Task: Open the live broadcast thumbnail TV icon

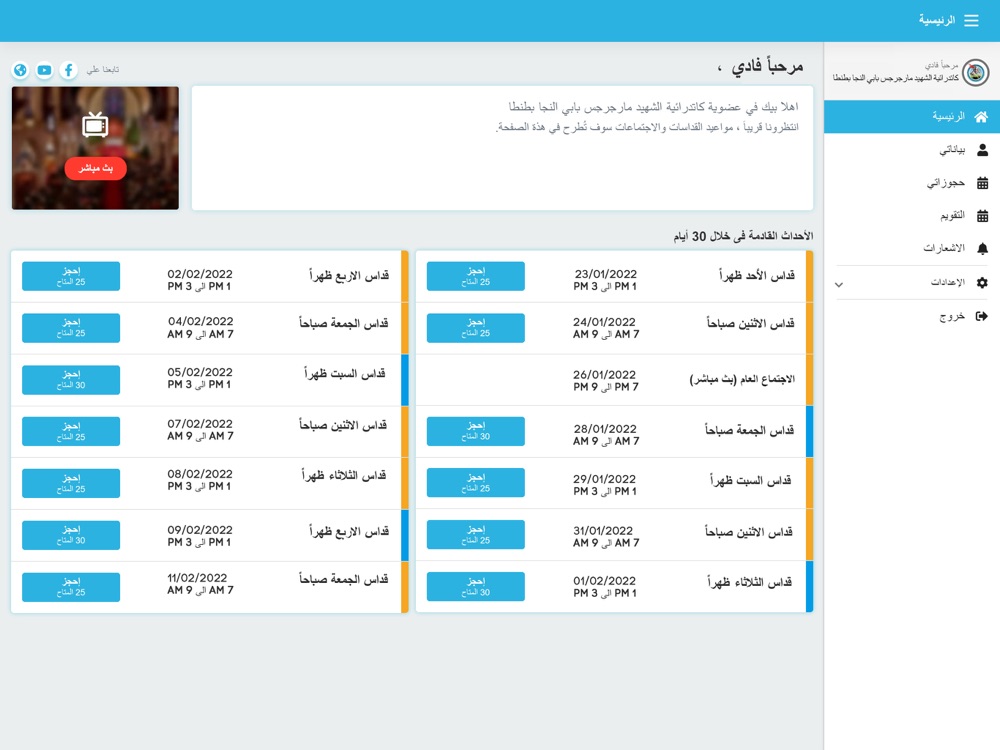Action: [95, 125]
